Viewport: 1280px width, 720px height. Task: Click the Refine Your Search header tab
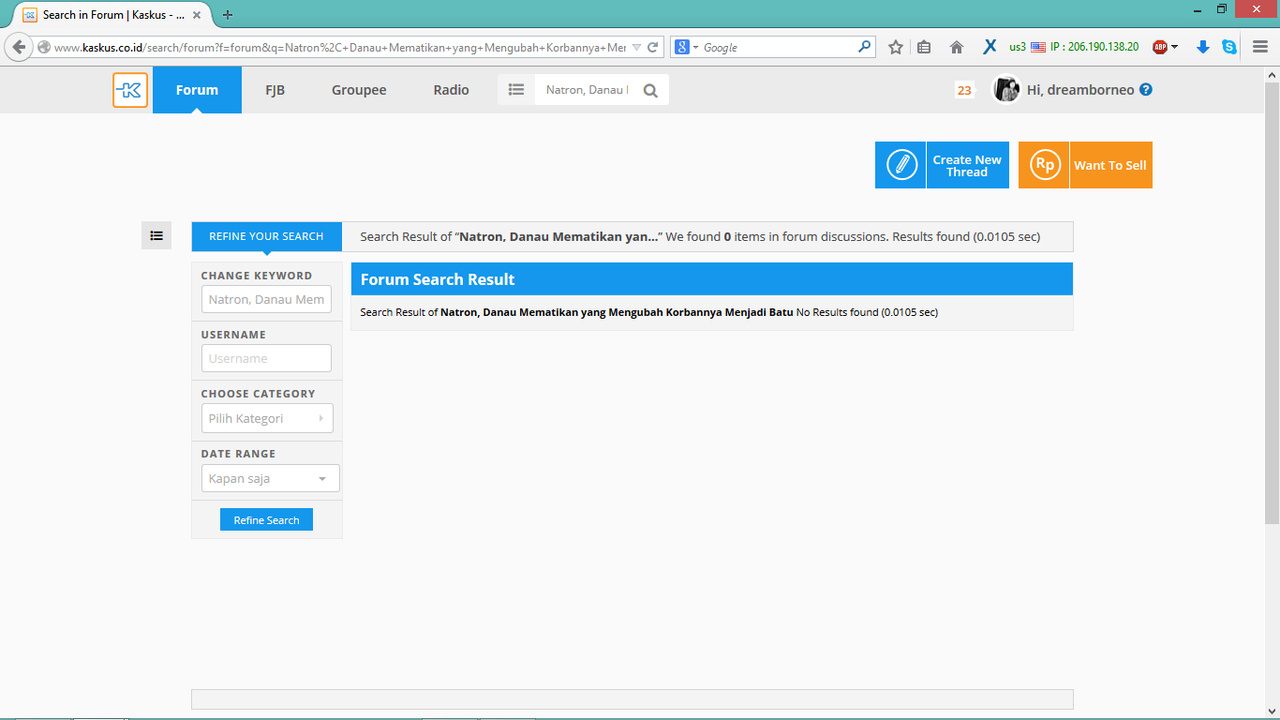[x=266, y=236]
